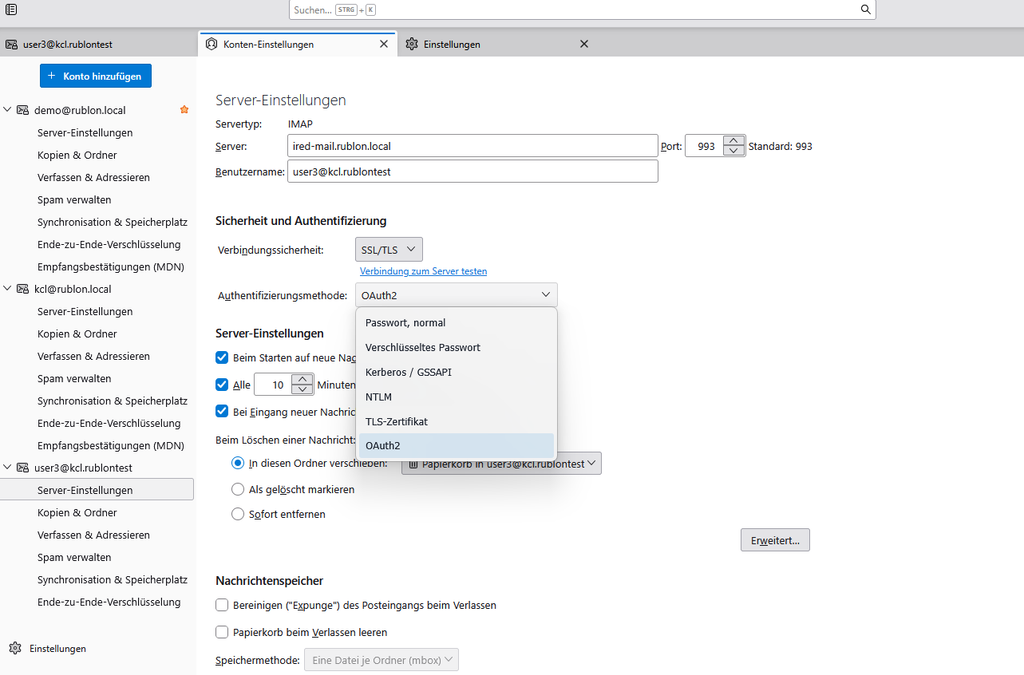
Task: Open Kopien & Ordner under demo@rublon.local
Action: coord(77,155)
